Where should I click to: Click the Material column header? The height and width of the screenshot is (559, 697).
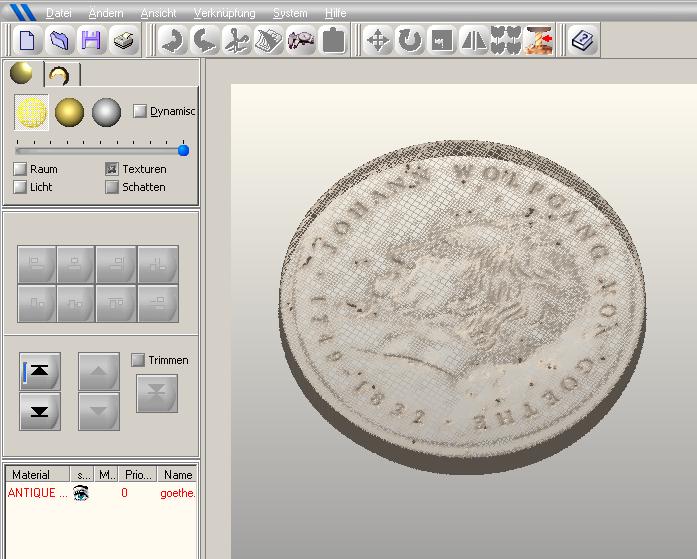(31, 475)
